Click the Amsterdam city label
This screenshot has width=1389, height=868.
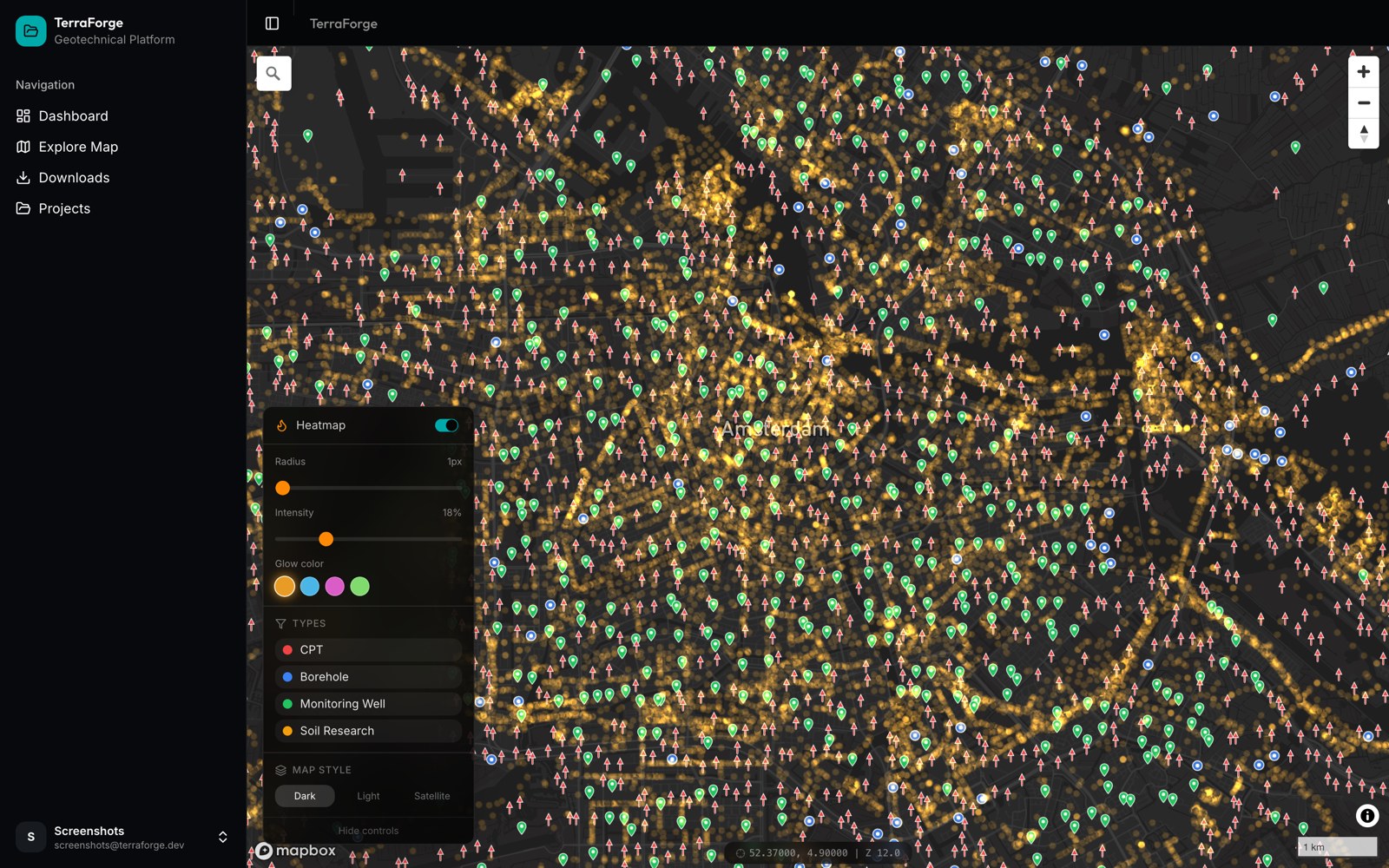(775, 429)
